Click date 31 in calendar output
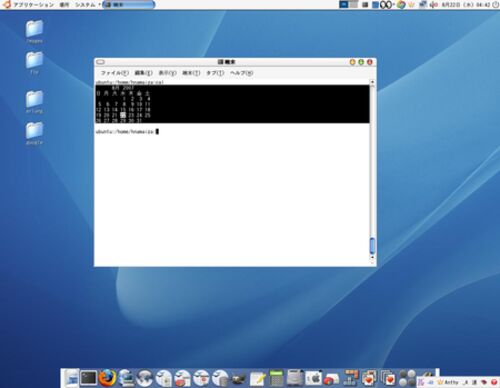The width and height of the screenshot is (500, 388). [139, 121]
